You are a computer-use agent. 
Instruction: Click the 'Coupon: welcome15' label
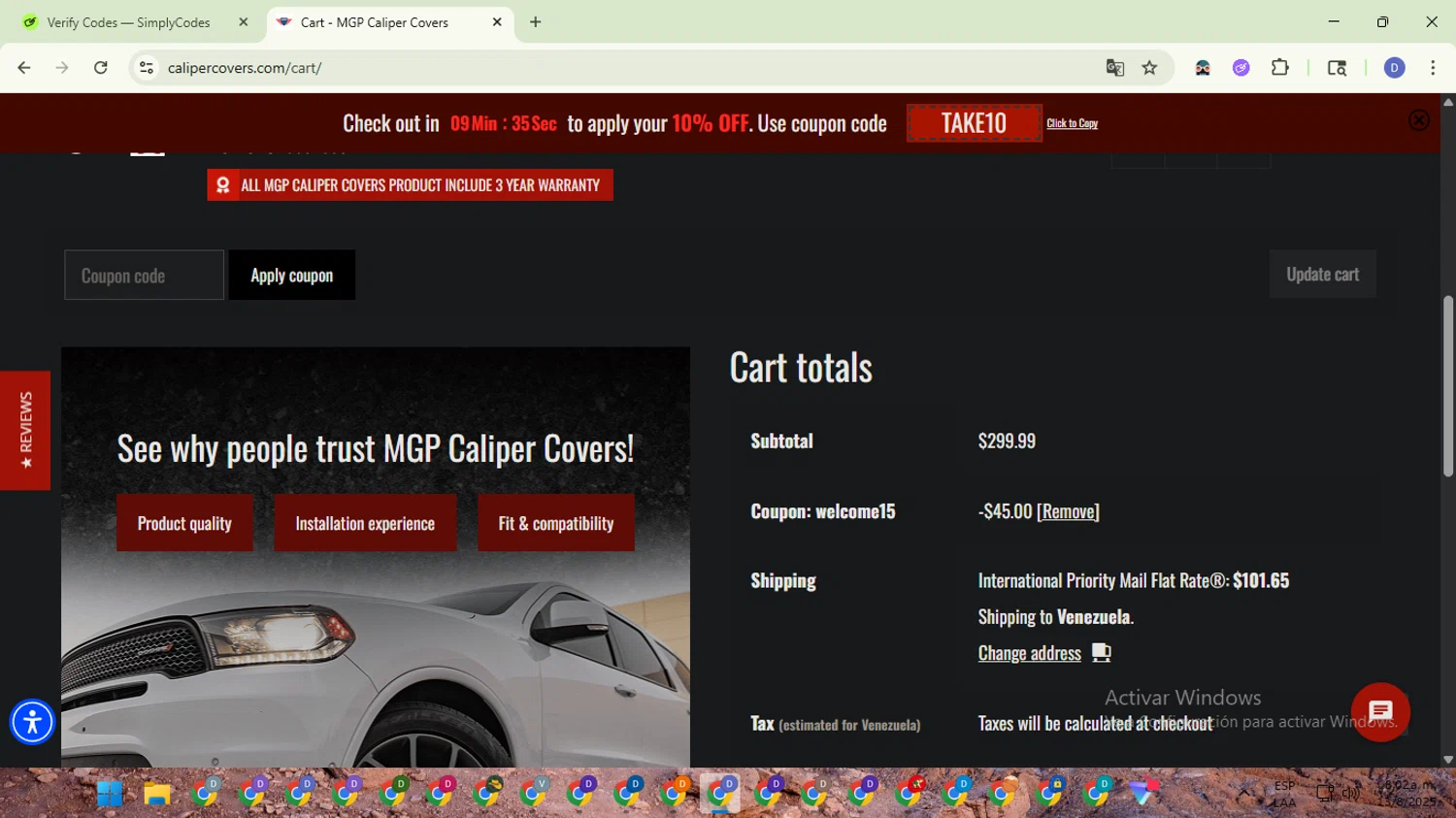pos(823,511)
